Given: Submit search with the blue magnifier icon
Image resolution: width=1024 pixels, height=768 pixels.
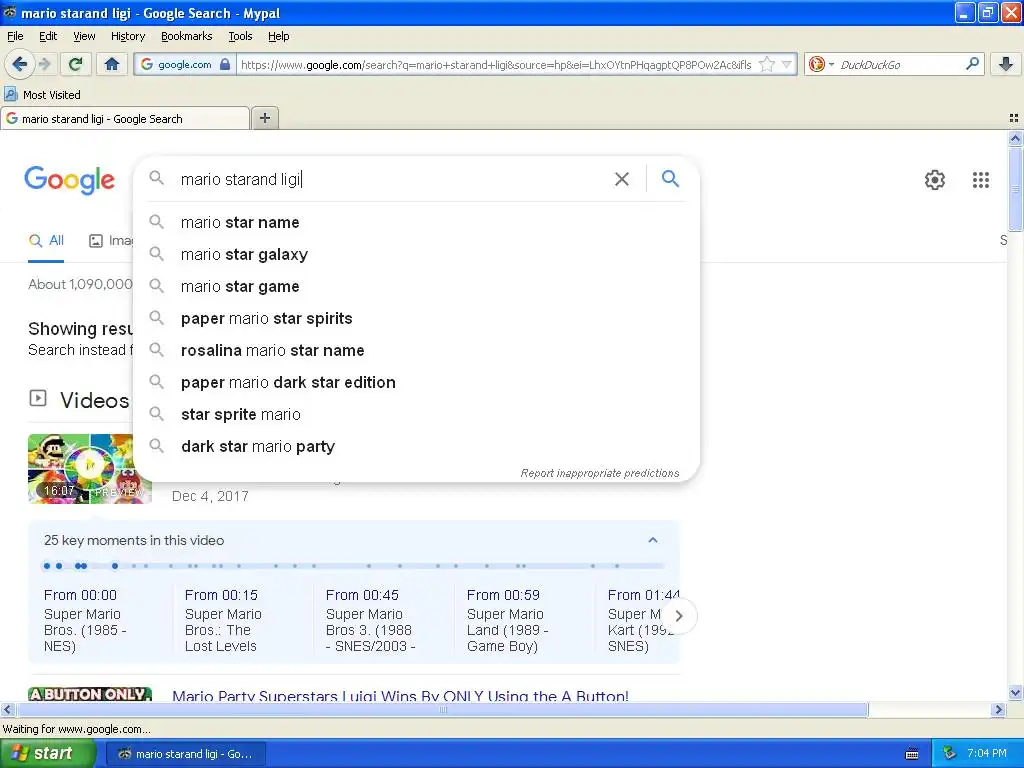Looking at the screenshot, I should coord(670,178).
